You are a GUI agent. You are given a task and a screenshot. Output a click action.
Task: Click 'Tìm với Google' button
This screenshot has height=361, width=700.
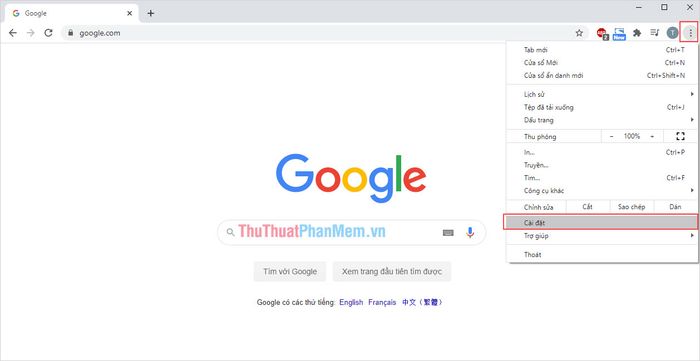(x=290, y=271)
